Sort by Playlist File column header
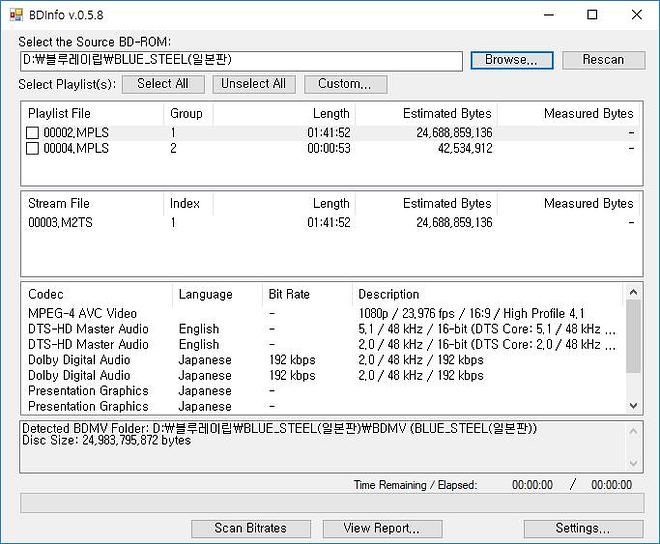 tap(60, 114)
